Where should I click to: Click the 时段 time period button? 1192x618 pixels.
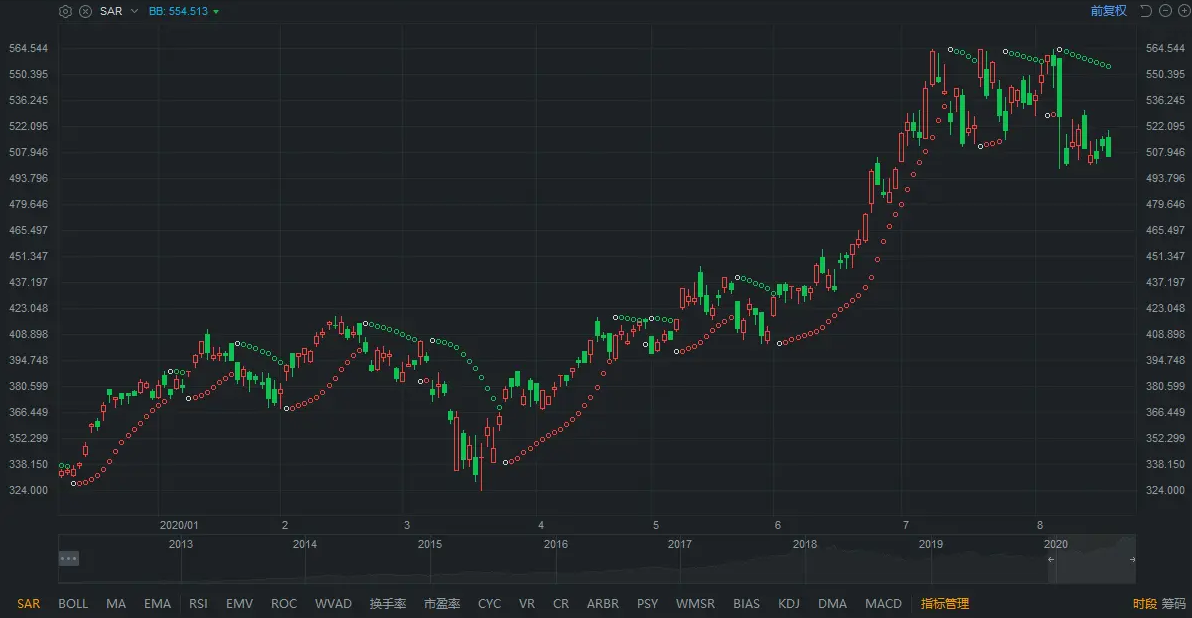(1144, 604)
